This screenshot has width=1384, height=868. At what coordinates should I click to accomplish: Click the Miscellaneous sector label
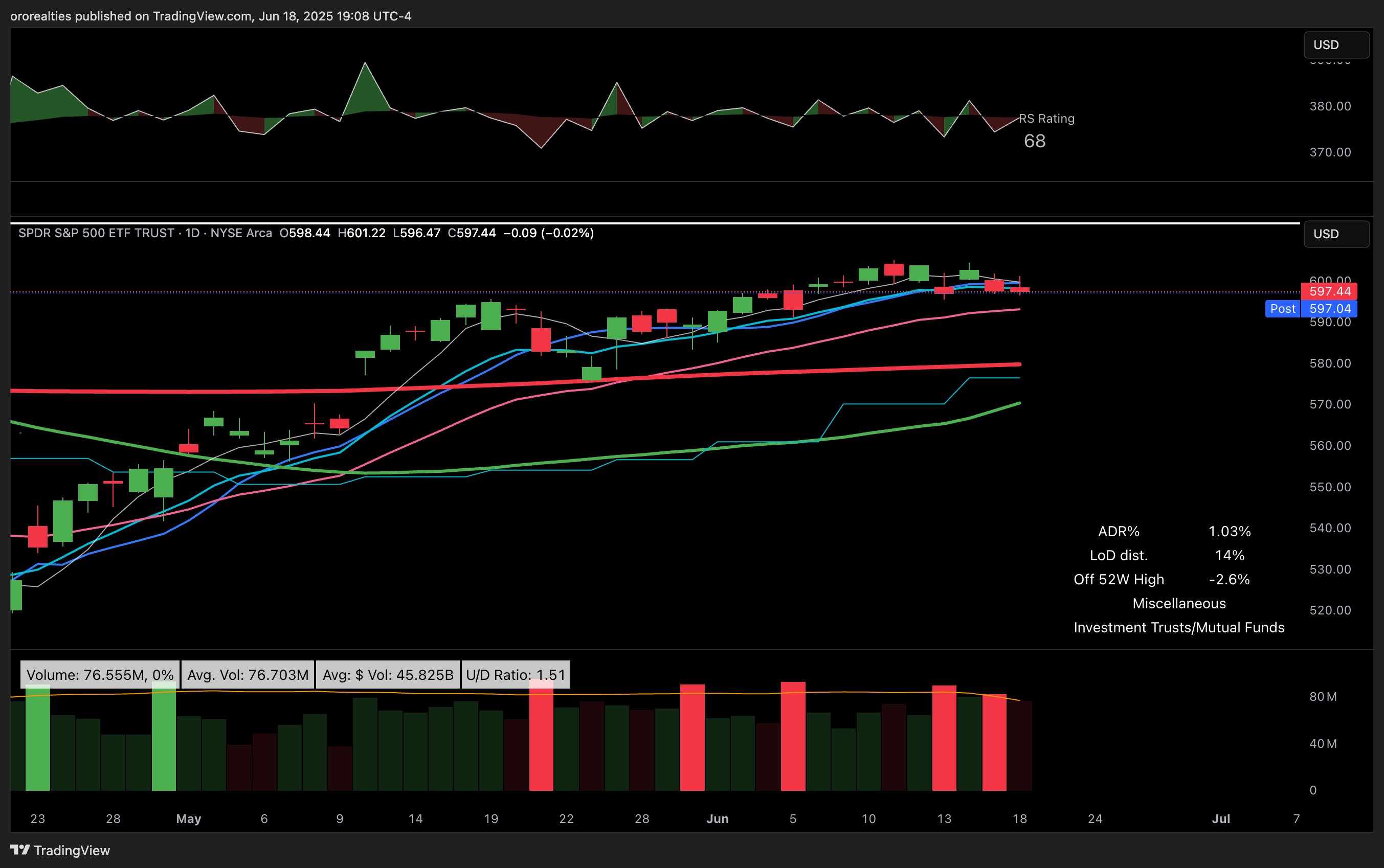pyautogui.click(x=1179, y=603)
